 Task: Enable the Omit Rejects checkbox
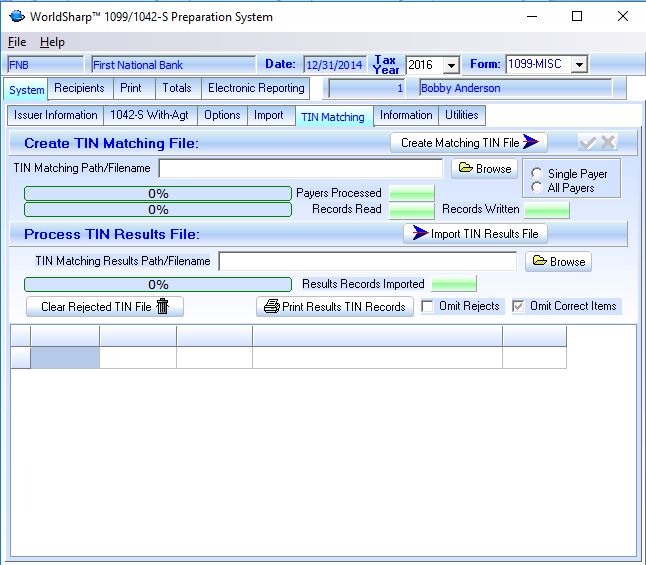tap(428, 306)
